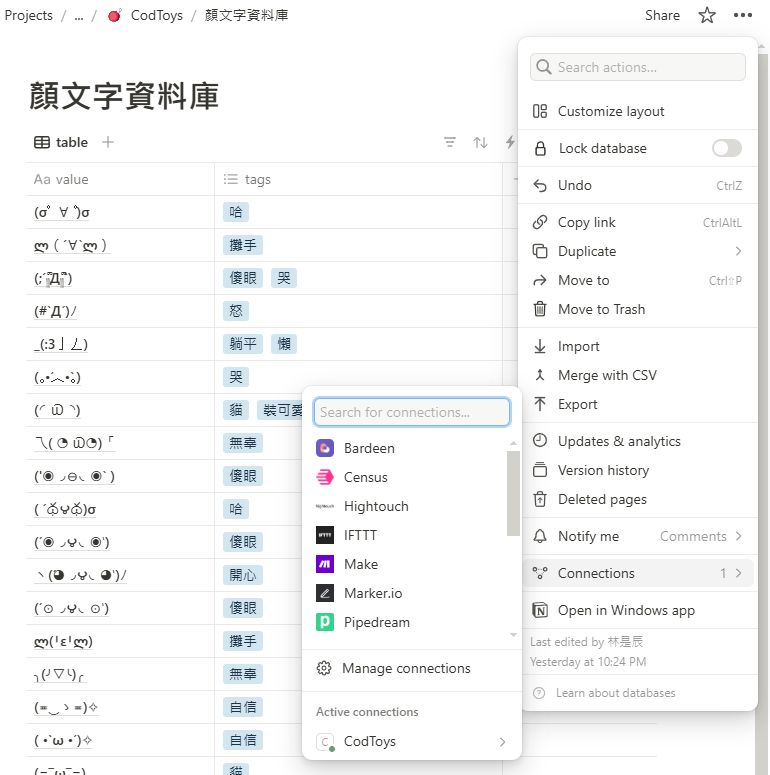The image size is (770, 775).
Task: Toggle the Lock database switch
Action: (726, 148)
